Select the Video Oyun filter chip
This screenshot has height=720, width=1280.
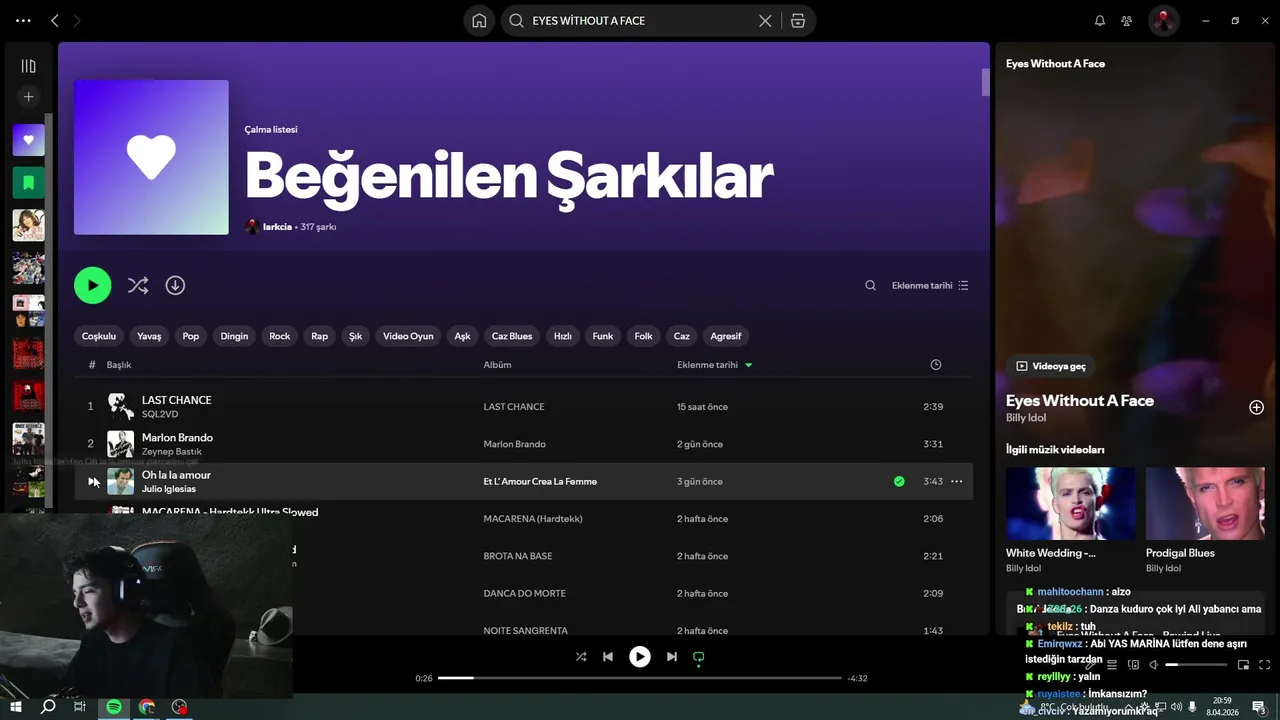(x=408, y=336)
